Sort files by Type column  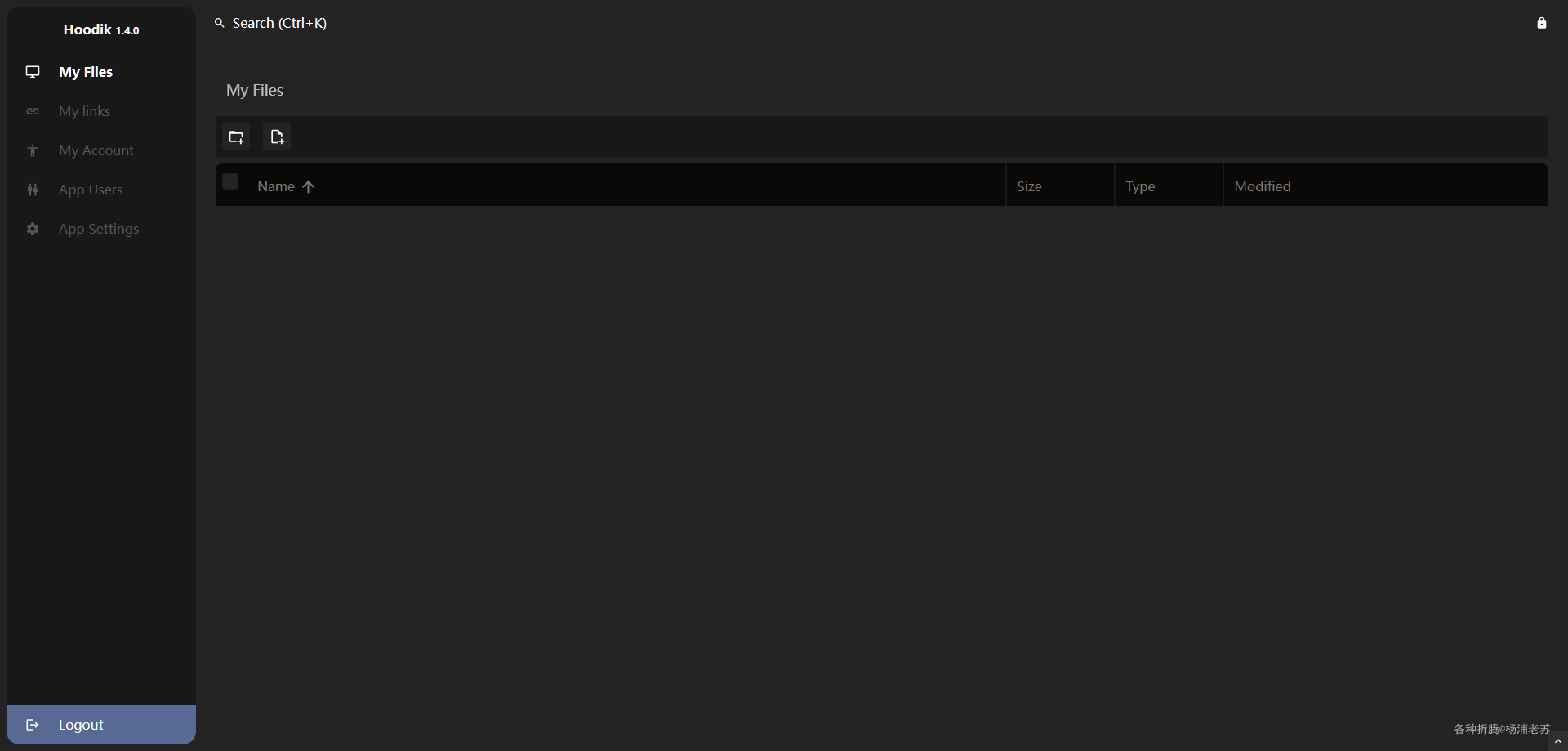(x=1140, y=186)
